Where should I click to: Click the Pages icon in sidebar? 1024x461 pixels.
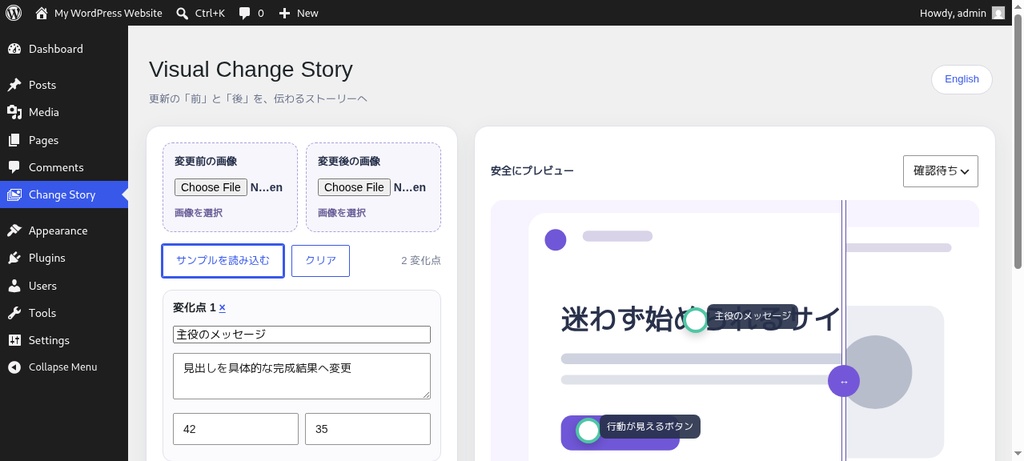[14, 140]
